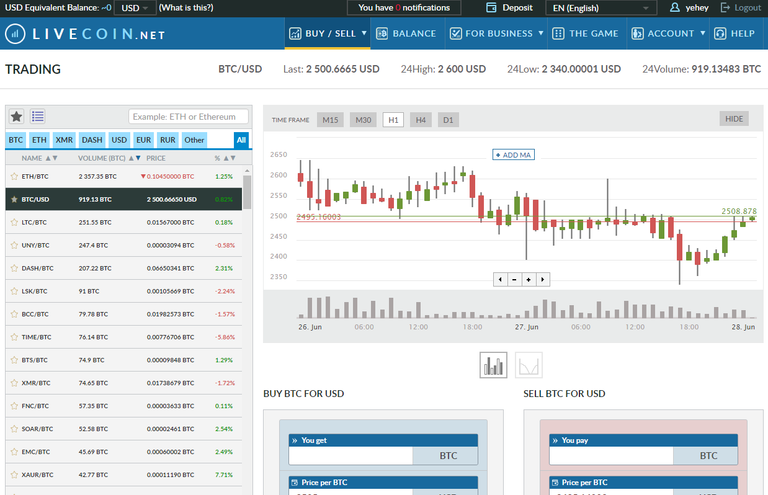768x495 pixels.
Task: Filter market pairs by the DASH tab
Action: point(92,140)
